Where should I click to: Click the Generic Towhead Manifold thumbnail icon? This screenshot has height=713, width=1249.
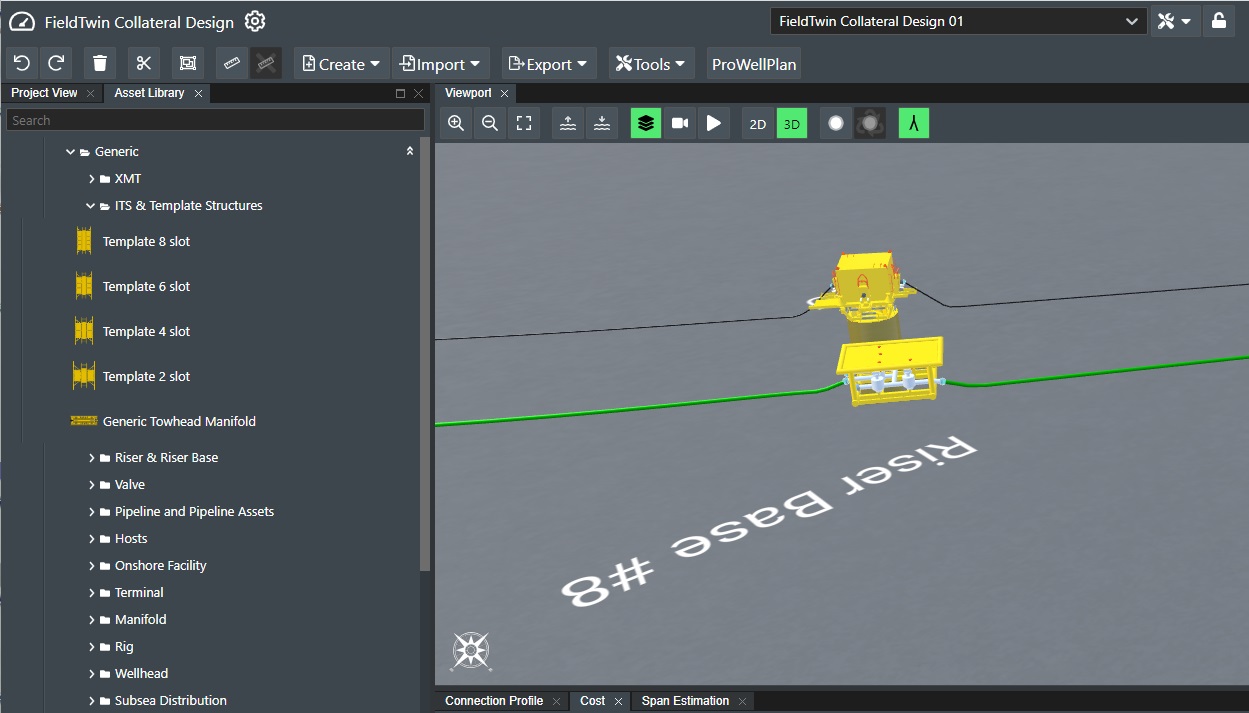(x=84, y=421)
